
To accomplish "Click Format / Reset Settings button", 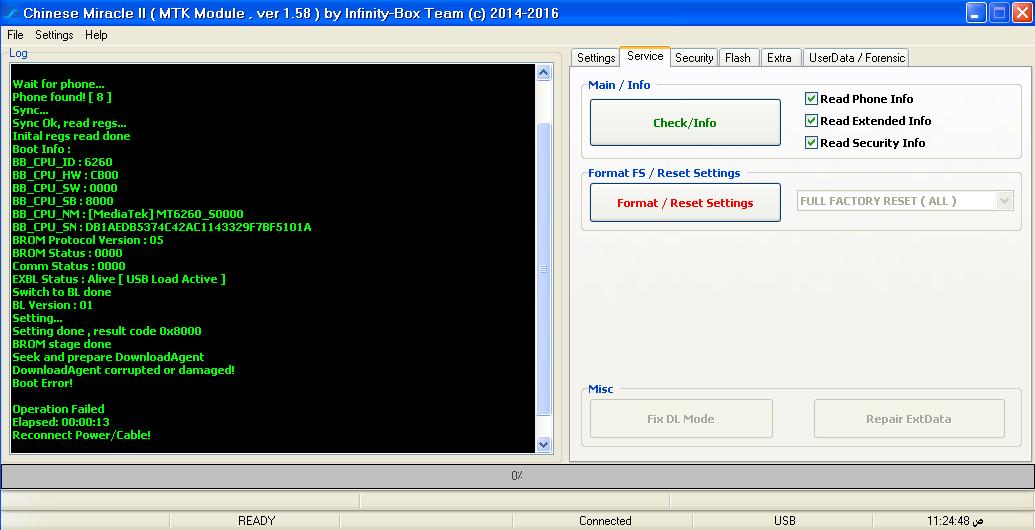I will pyautogui.click(x=684, y=203).
